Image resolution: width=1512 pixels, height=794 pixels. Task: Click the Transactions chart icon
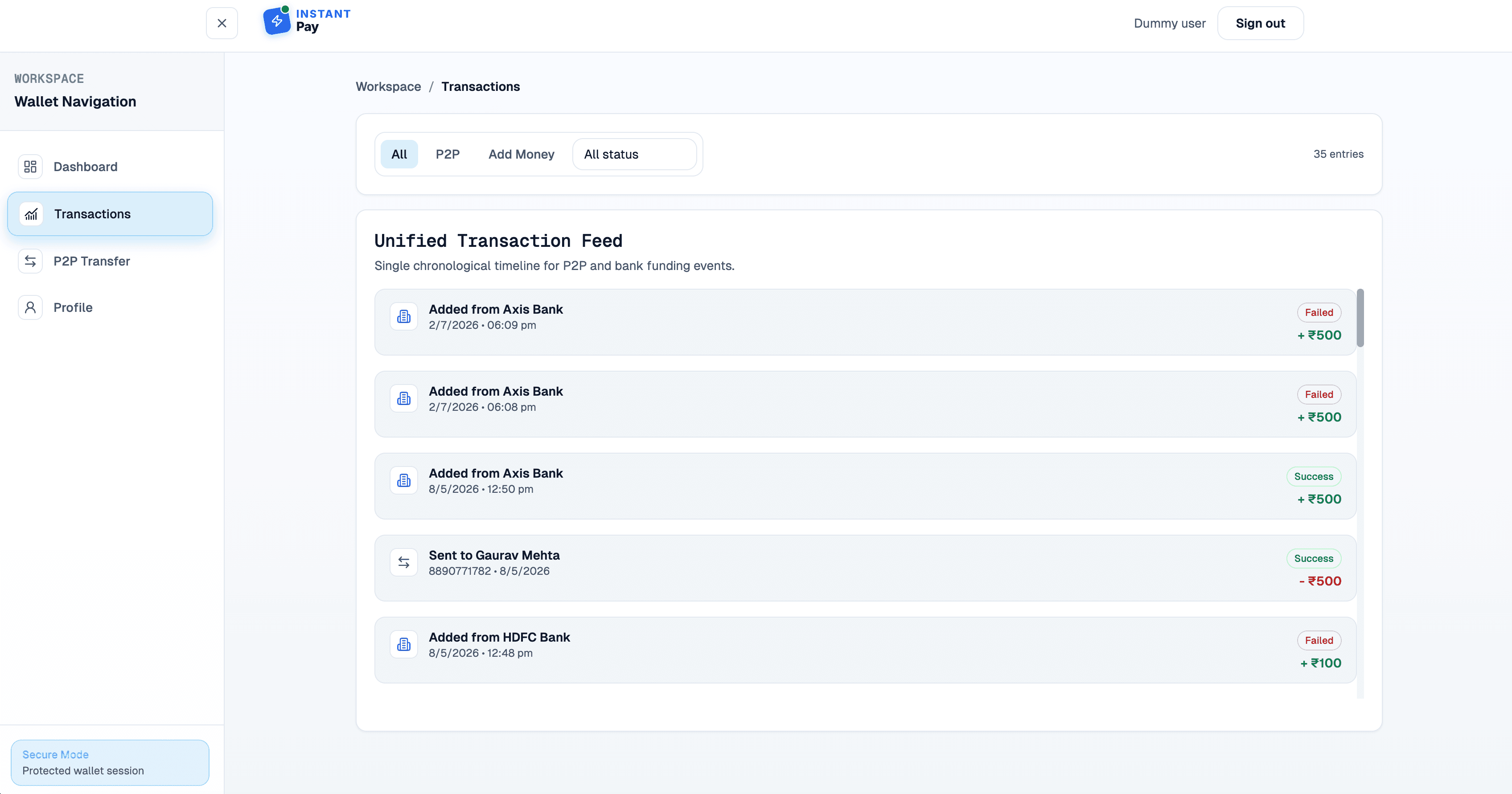[31, 214]
